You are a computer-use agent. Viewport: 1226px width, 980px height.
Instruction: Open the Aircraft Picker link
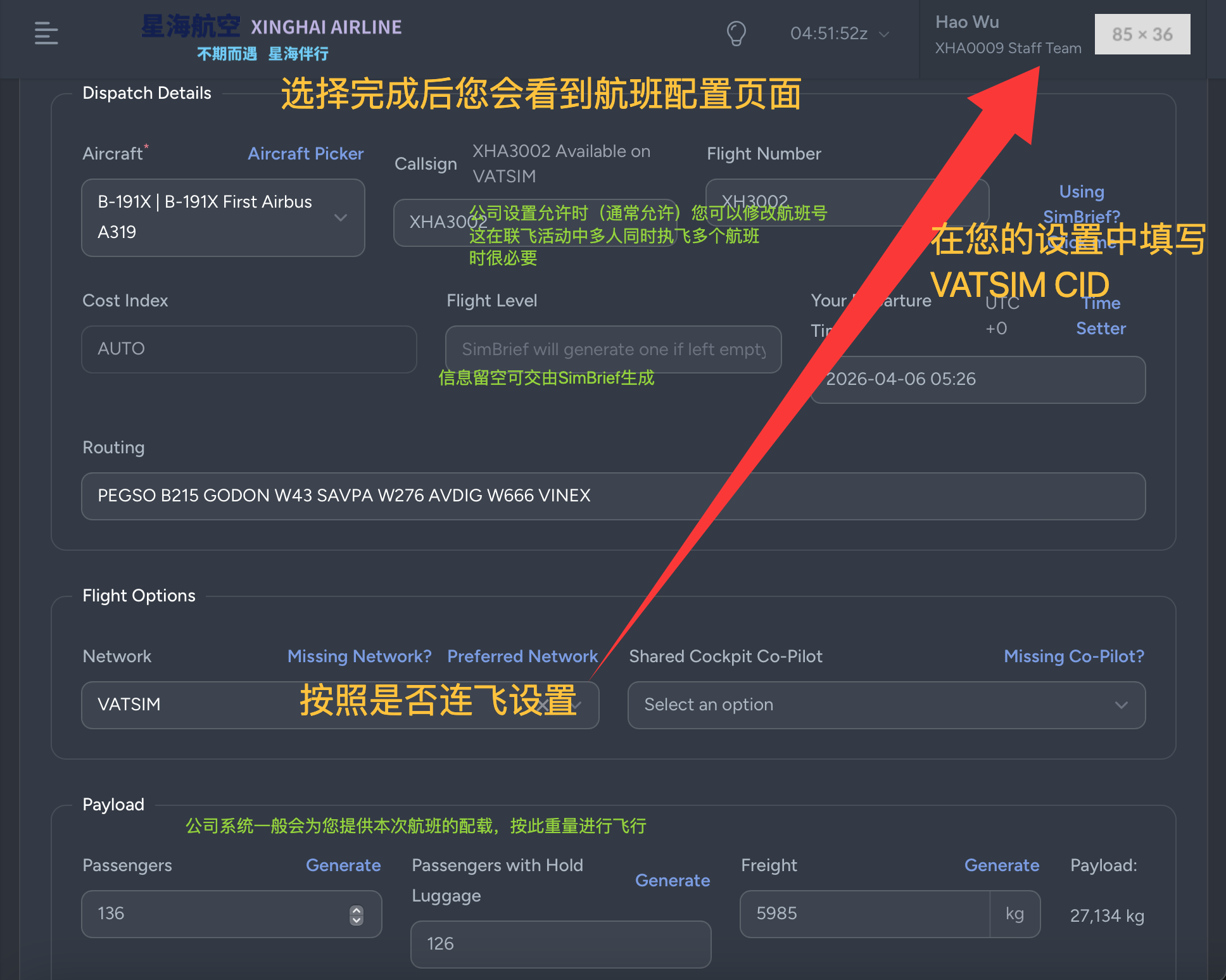[305, 154]
